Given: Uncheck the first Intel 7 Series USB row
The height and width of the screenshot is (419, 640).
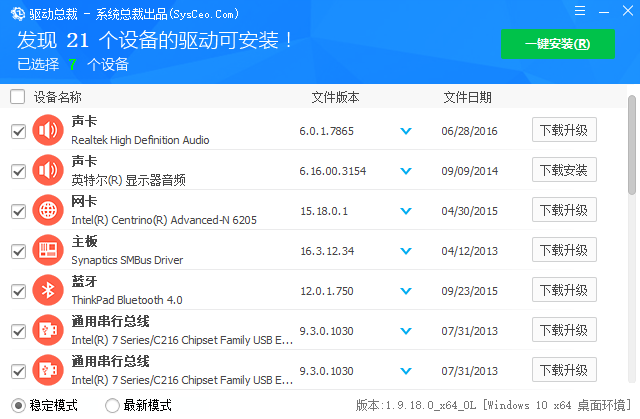Looking at the screenshot, I should pyautogui.click(x=18, y=331).
